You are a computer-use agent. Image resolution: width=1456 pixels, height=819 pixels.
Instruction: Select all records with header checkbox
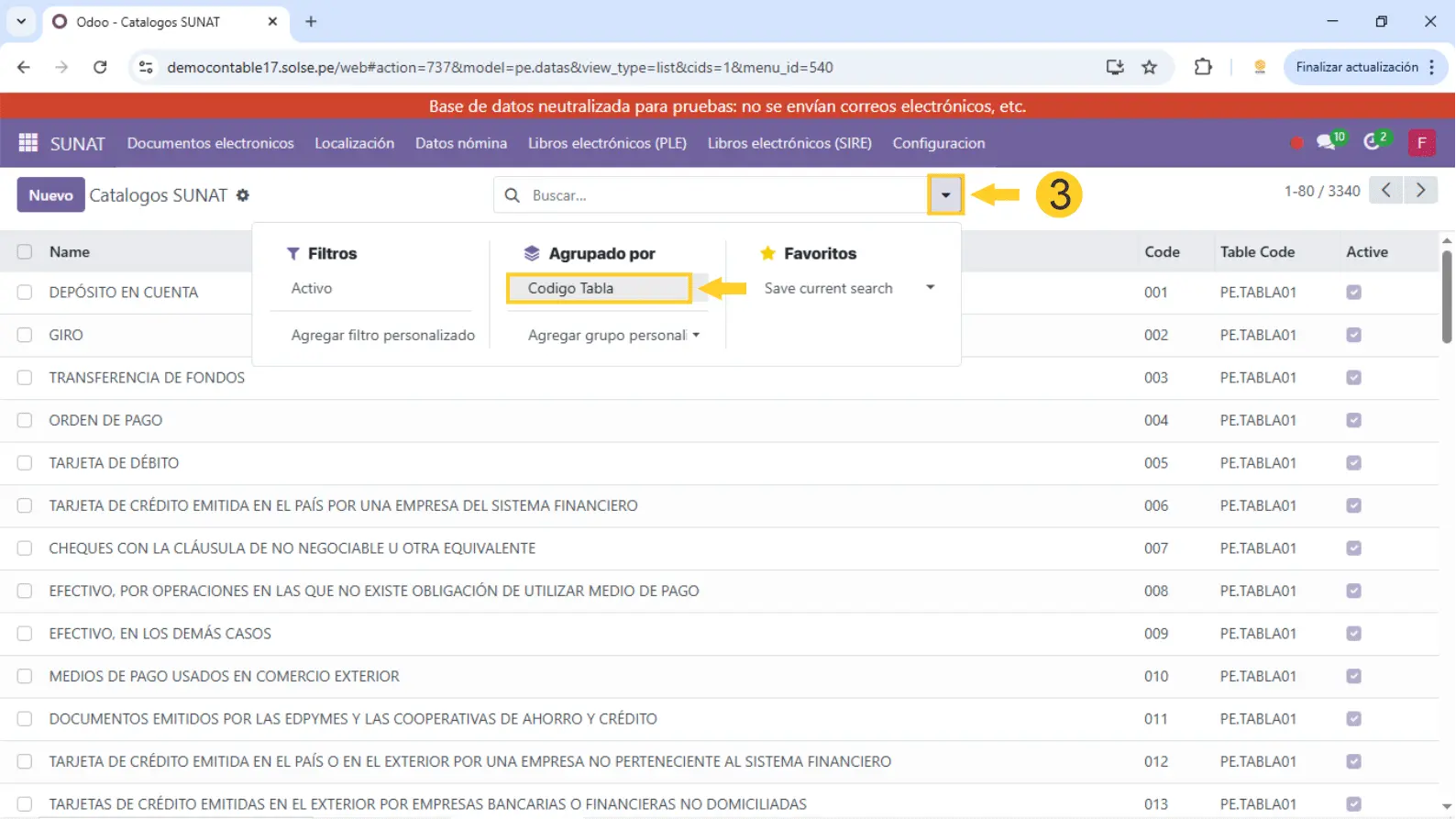click(x=25, y=252)
